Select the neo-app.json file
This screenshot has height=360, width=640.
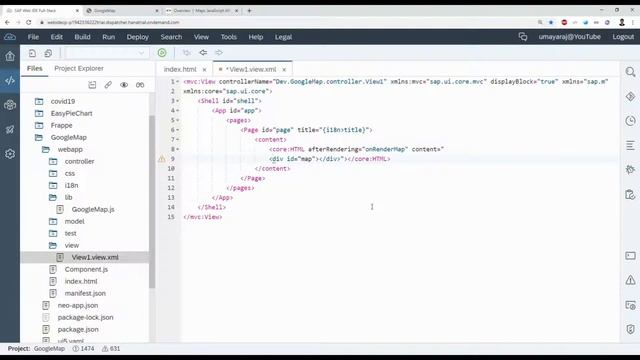point(78,305)
